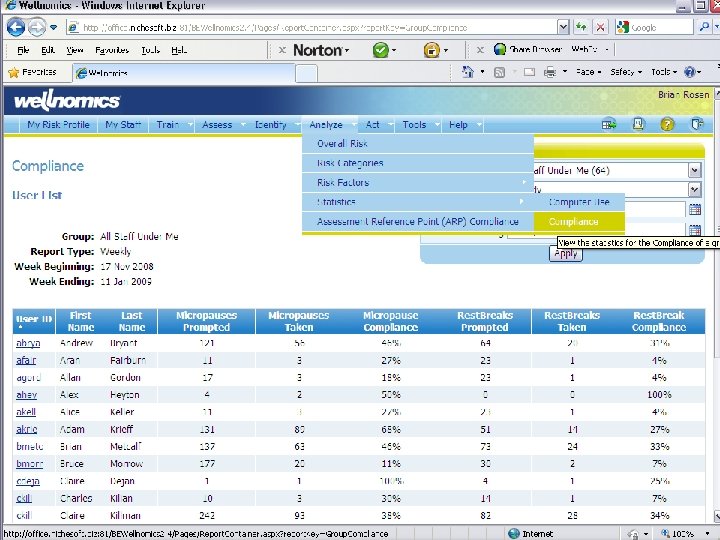
Task: Click the Print icon in command bar
Action: (x=550, y=72)
